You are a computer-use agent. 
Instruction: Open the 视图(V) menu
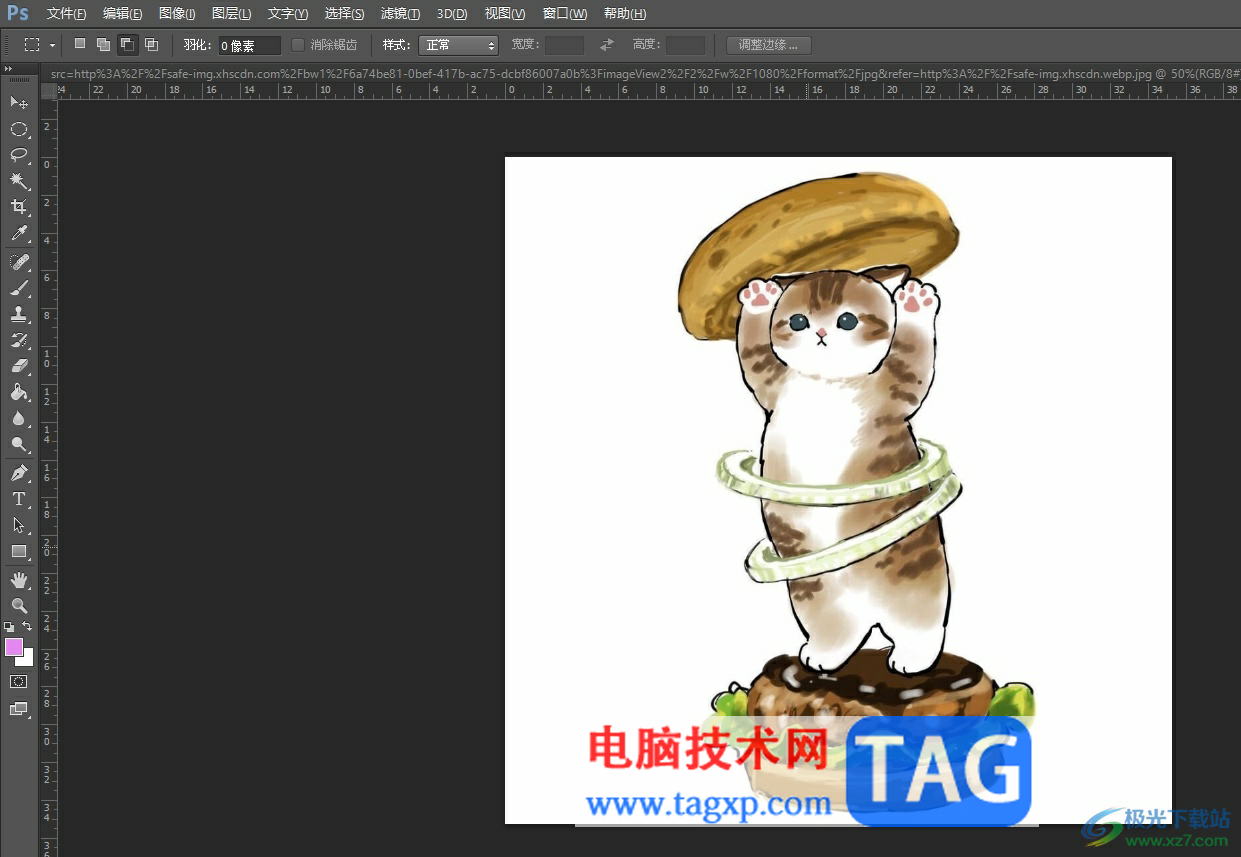pos(504,14)
